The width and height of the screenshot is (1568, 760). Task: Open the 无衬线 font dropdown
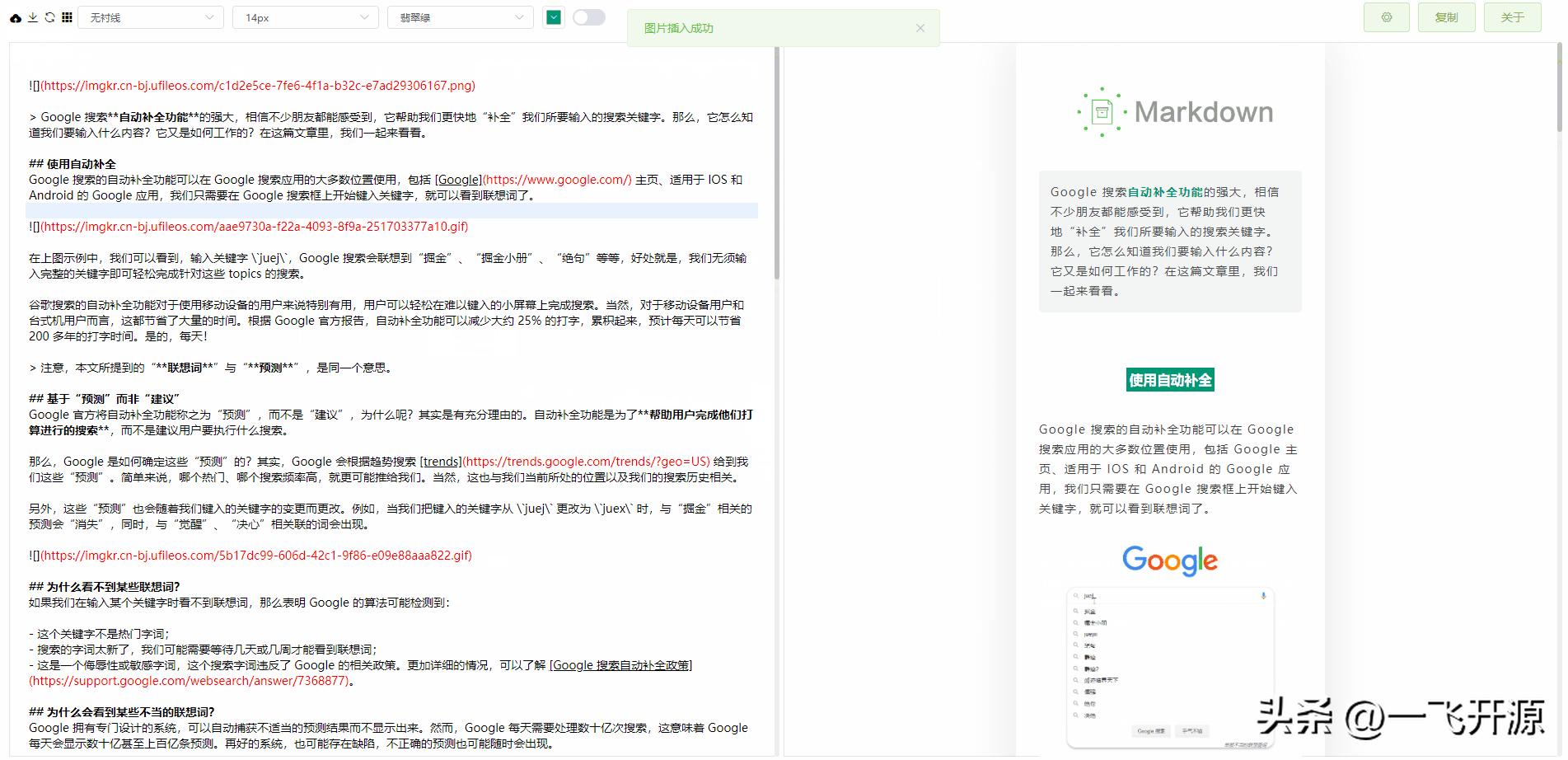pos(150,16)
